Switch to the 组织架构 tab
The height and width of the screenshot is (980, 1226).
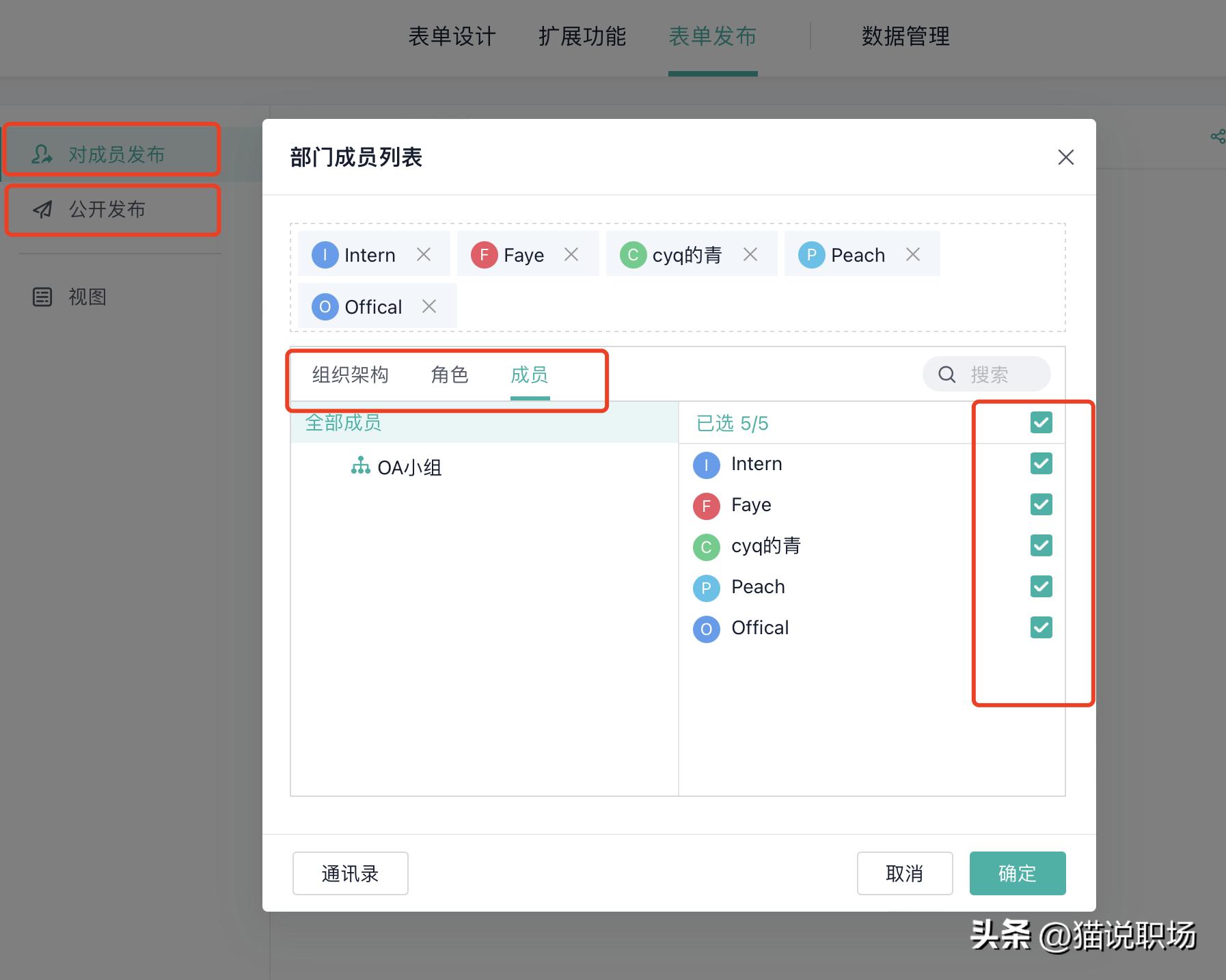pos(350,375)
